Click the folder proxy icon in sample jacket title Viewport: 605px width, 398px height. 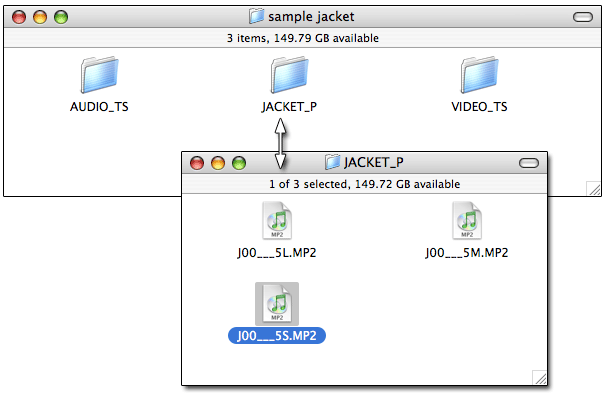256,17
